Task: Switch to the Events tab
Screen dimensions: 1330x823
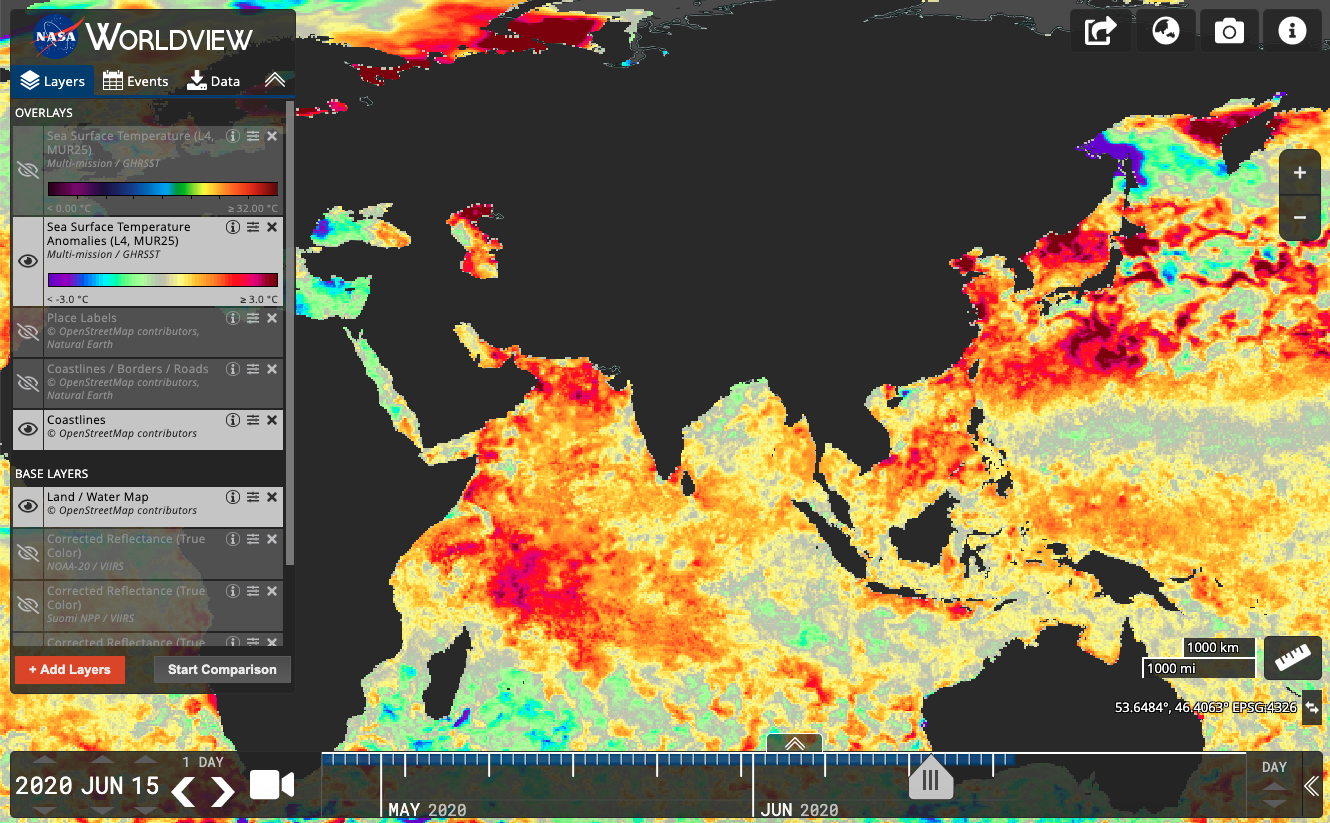Action: click(136, 81)
